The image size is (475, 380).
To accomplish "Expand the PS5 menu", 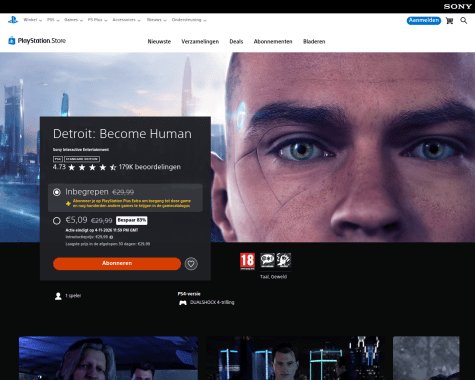I will pos(53,20).
